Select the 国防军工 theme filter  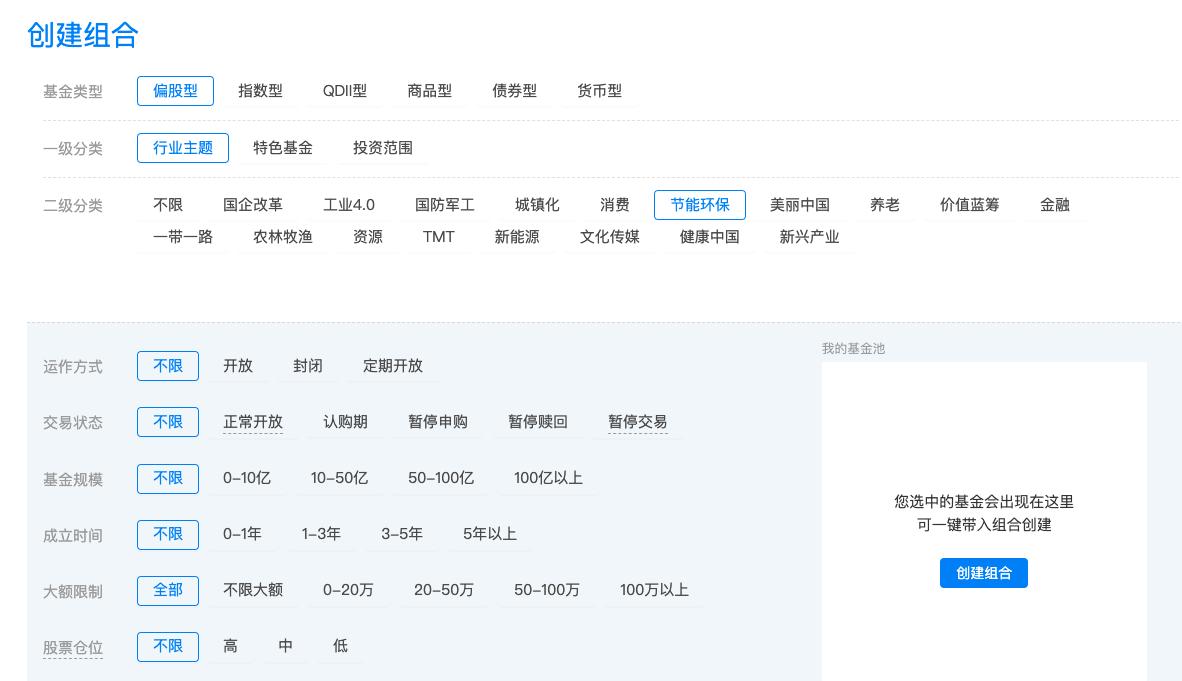click(444, 205)
